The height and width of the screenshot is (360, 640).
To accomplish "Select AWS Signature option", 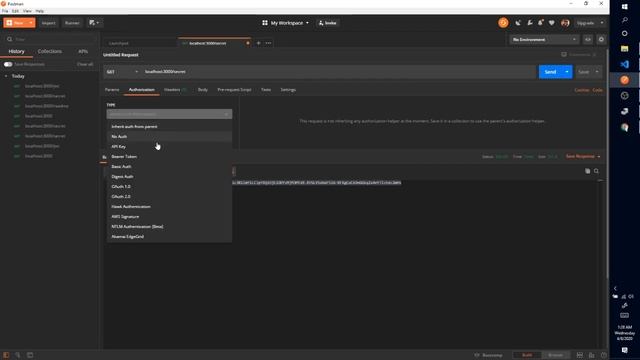I will pos(169,216).
